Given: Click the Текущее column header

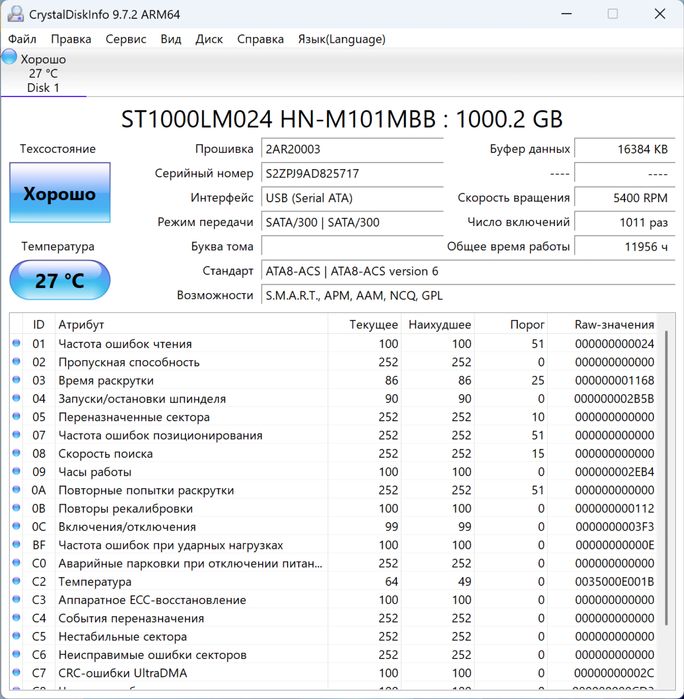Looking at the screenshot, I should [365, 325].
